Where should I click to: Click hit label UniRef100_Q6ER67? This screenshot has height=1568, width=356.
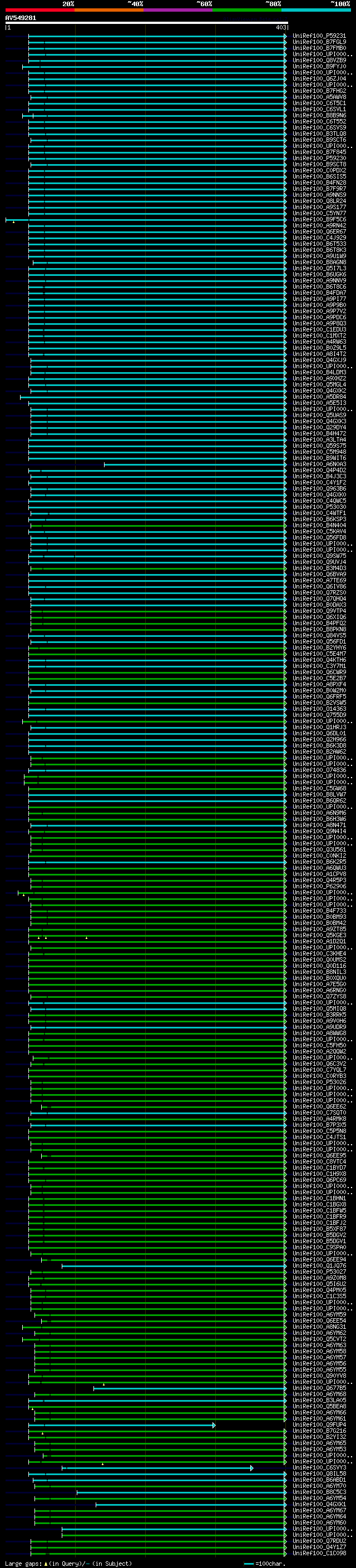point(319,232)
